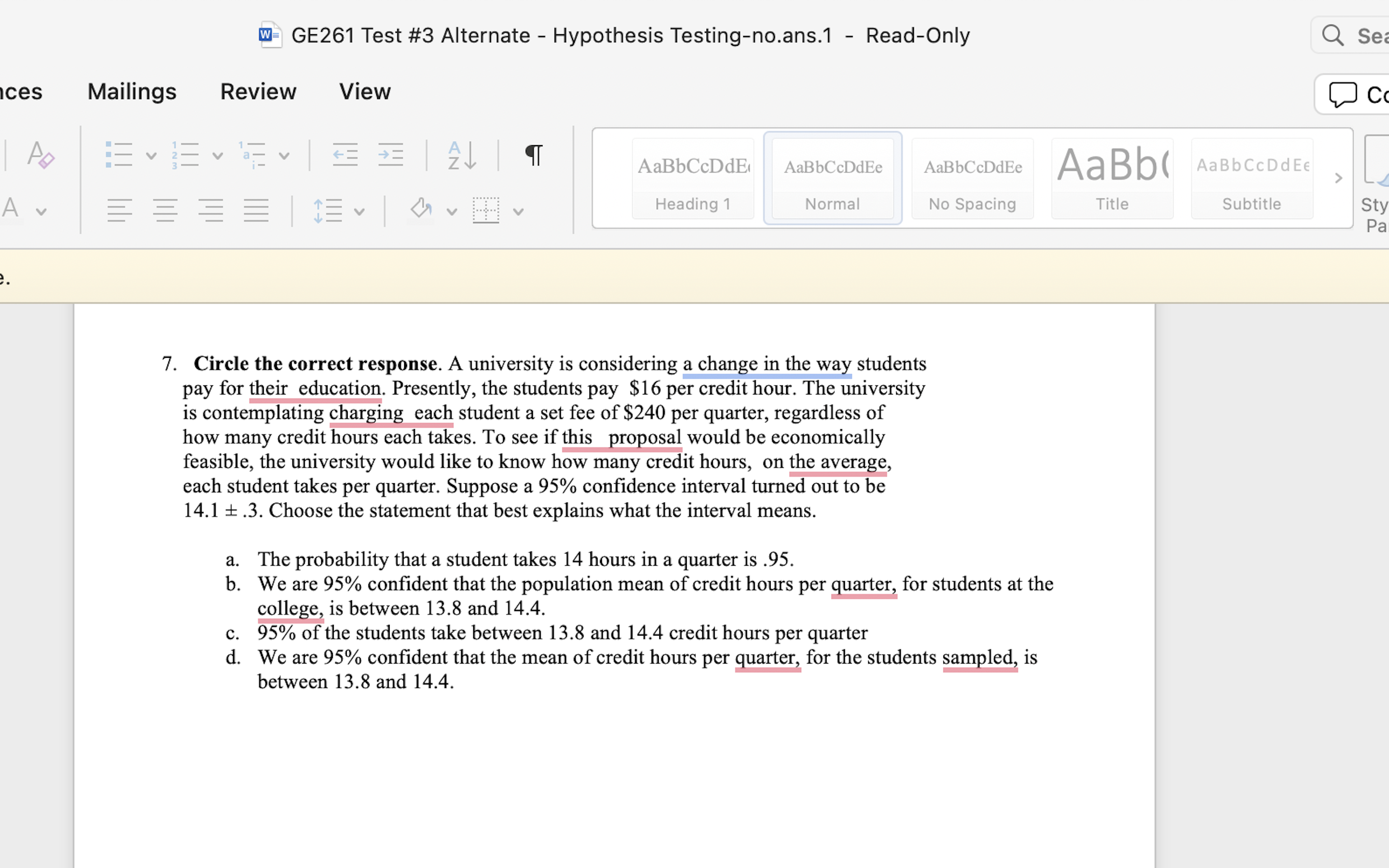Click the Sort A-Z icon

462,155
